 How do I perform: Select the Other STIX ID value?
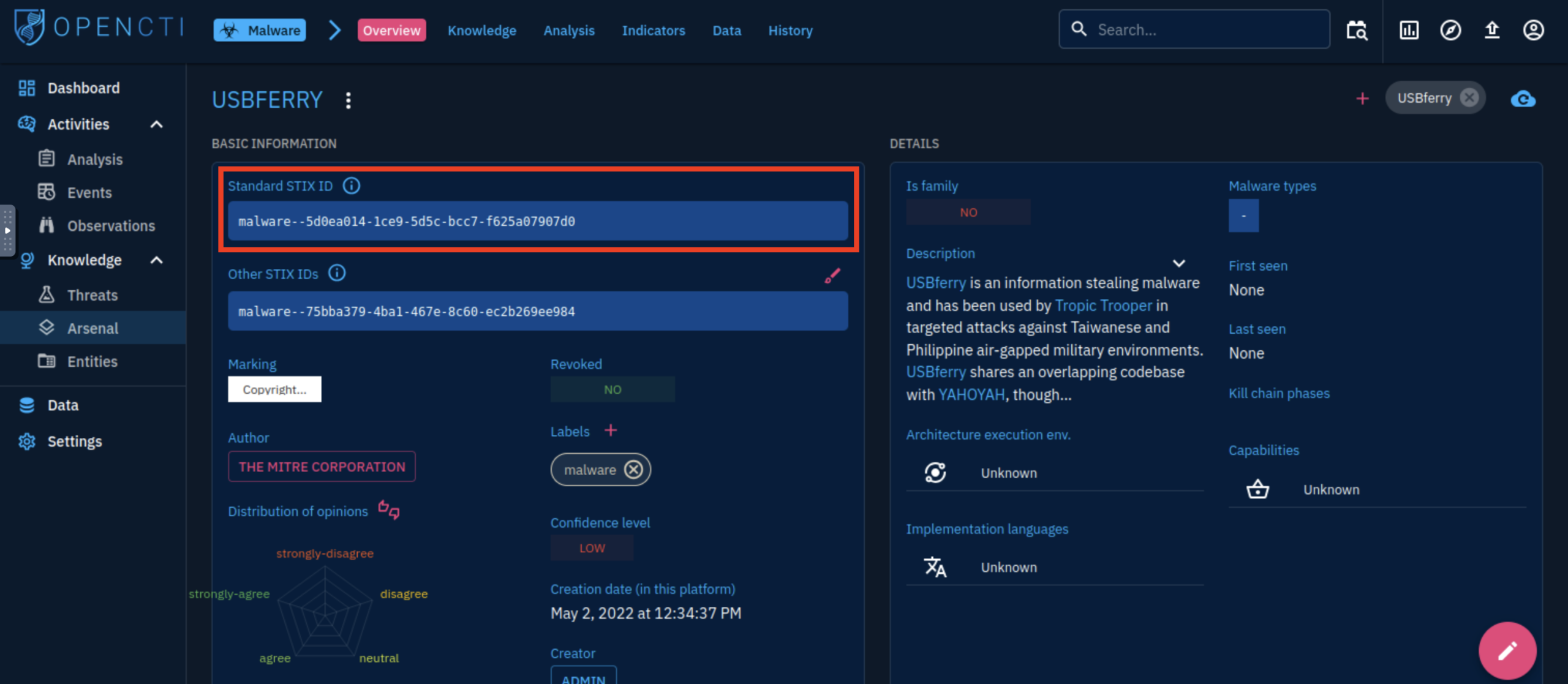click(538, 311)
